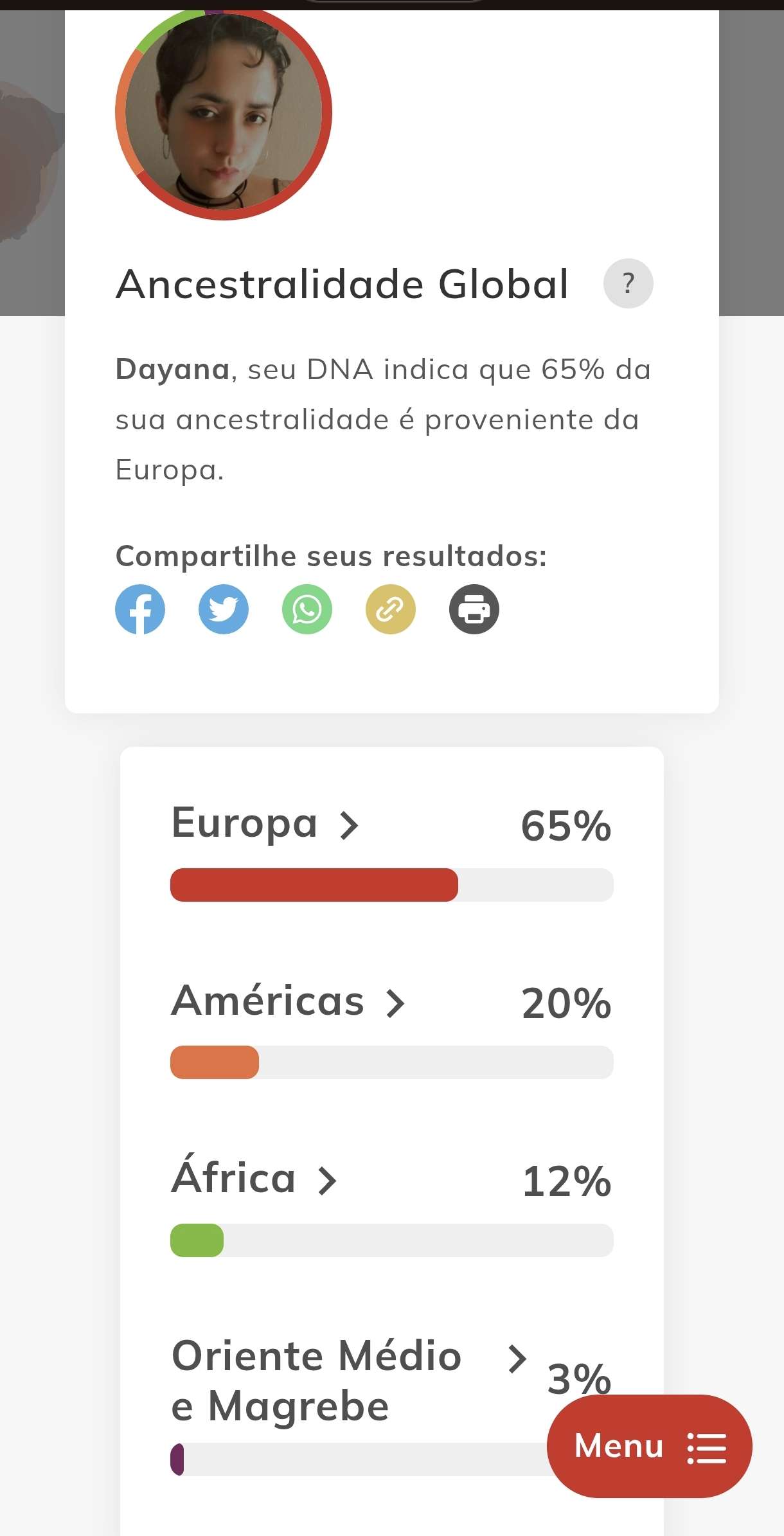Viewport: 784px width, 1536px height.
Task: Click the red Europa progress bar
Action: (314, 885)
